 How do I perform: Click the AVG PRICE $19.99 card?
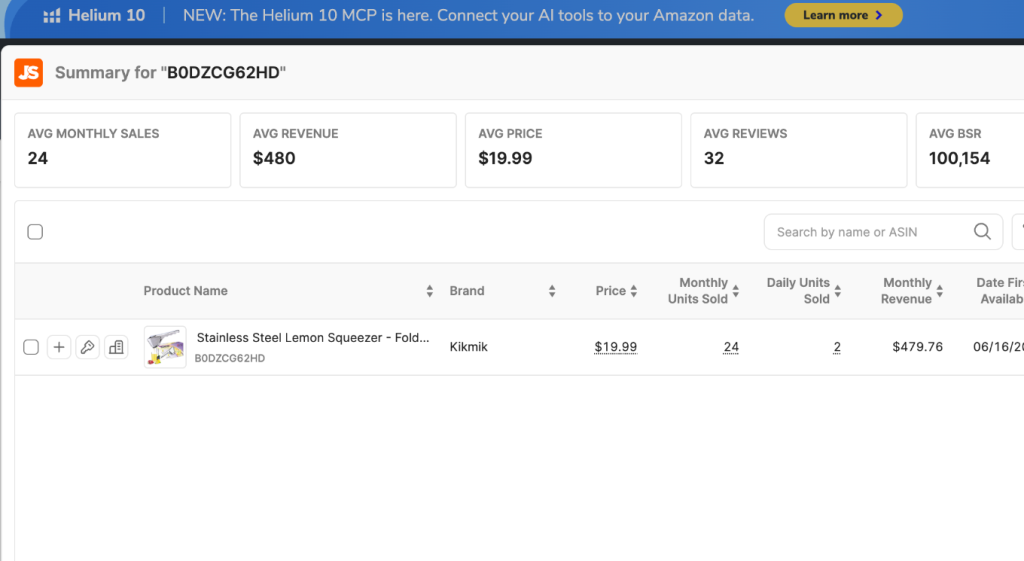click(573, 150)
